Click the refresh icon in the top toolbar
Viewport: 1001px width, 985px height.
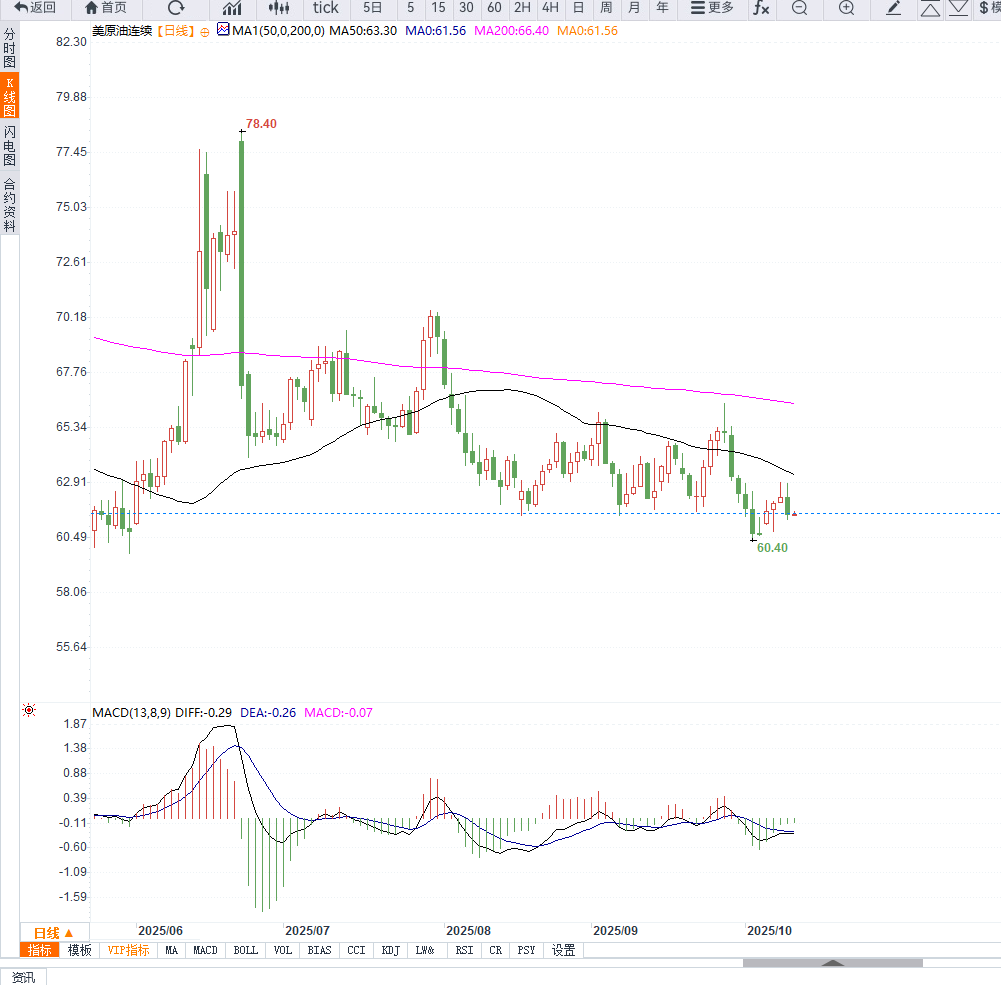coord(176,8)
